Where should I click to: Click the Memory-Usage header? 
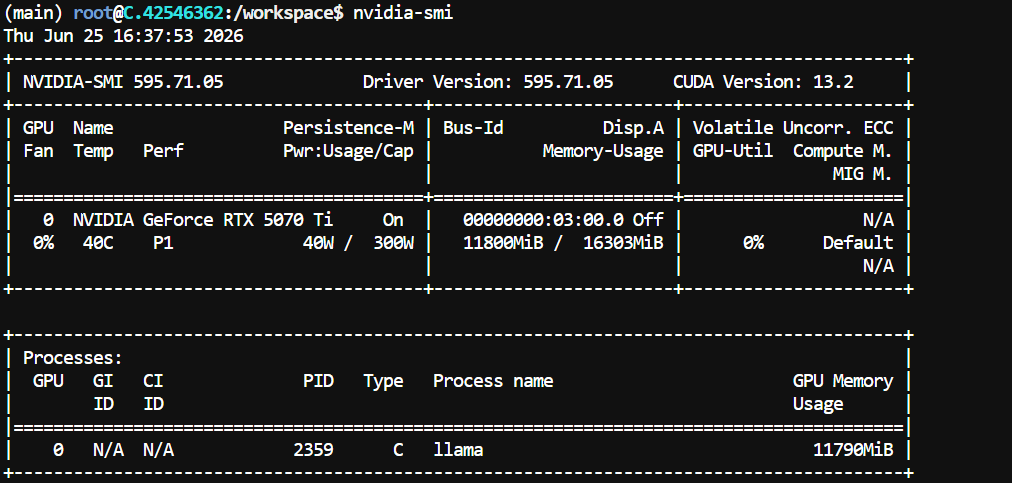coord(603,151)
